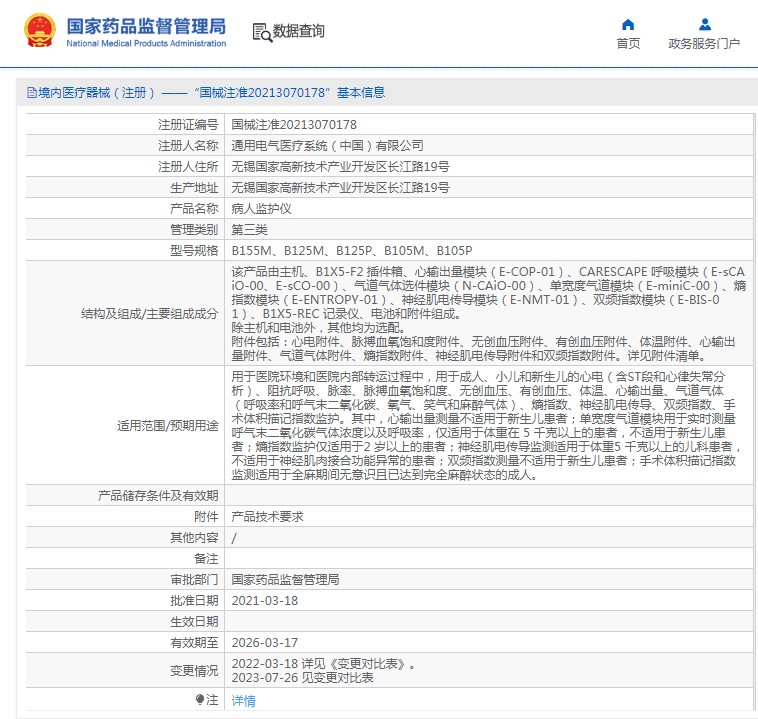Viewport: 758px width, 719px height.
Task: Click the 政务服务门户 person icon
Action: click(x=704, y=25)
